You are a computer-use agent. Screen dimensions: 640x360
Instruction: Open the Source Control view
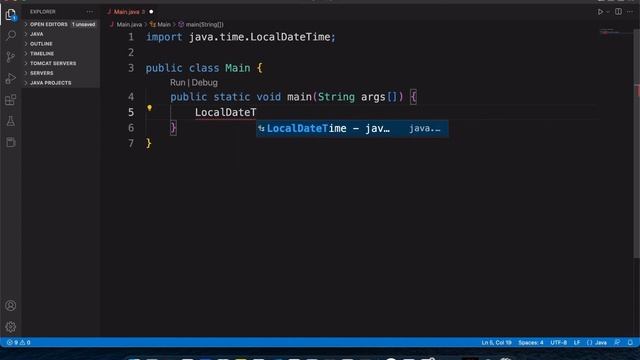click(11, 57)
